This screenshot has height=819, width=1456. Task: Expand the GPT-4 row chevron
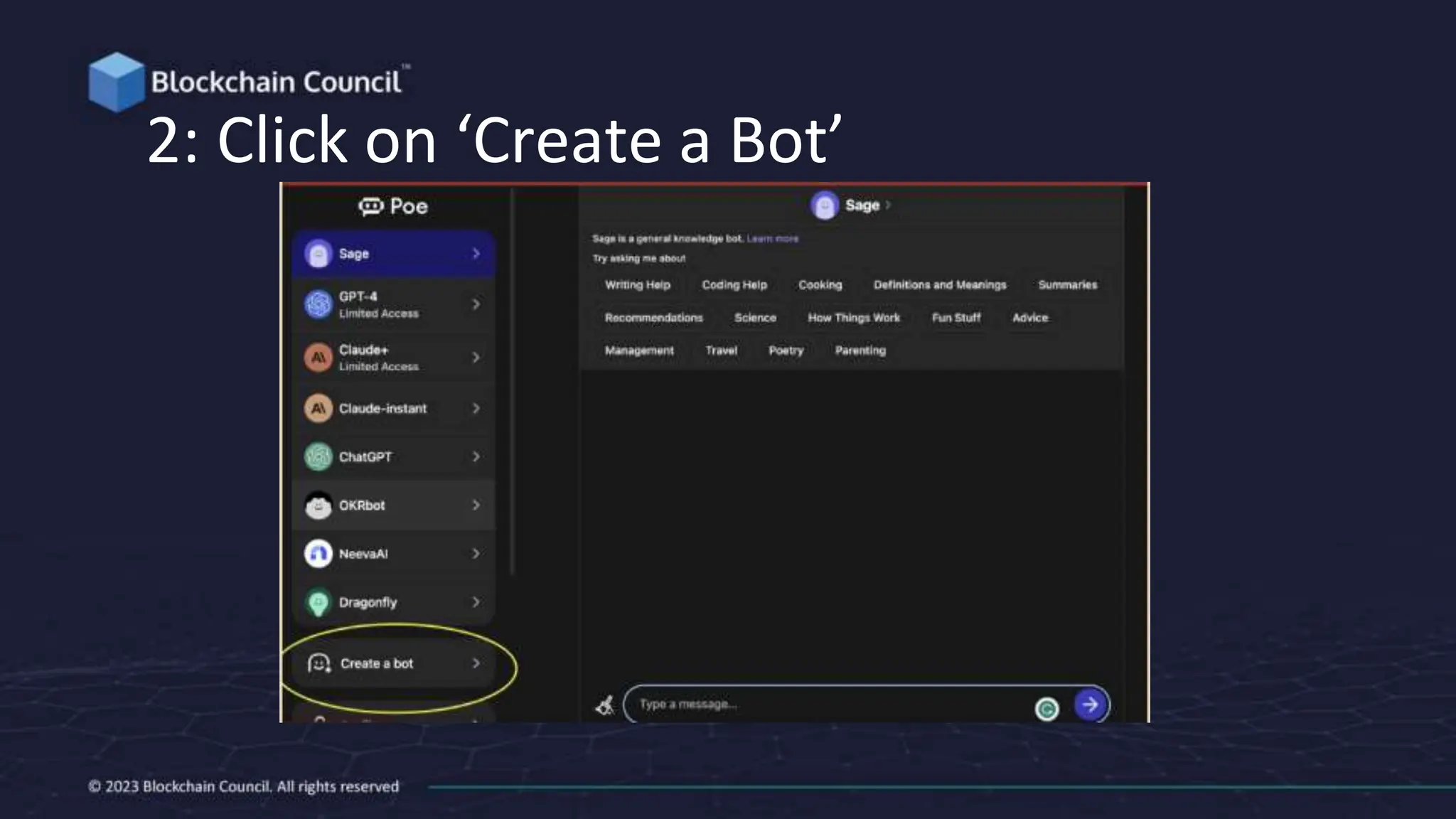click(x=476, y=304)
